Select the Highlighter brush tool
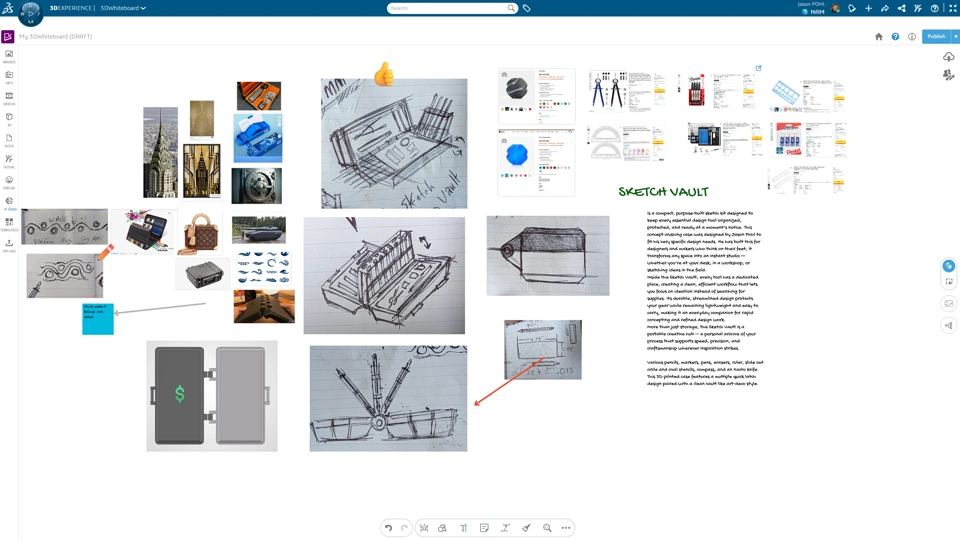 pyautogui.click(x=526, y=528)
